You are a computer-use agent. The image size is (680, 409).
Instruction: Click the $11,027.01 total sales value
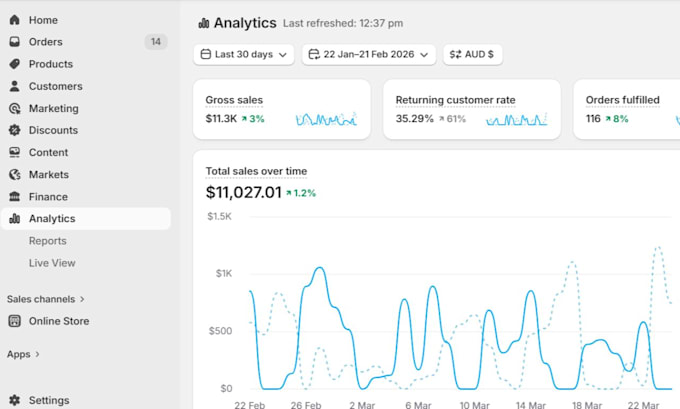tap(244, 192)
